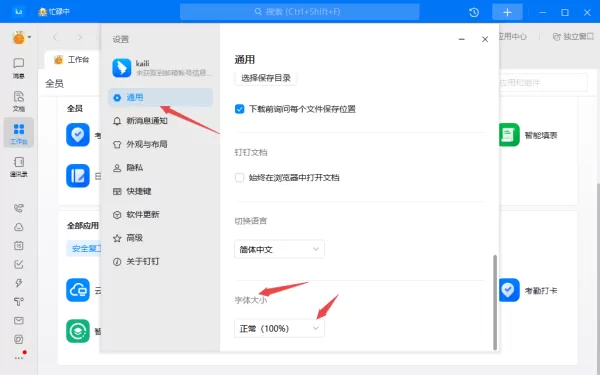Screen dimensions: 600x375
Task: Open the blue shield app icon under 全员
Action: click(x=78, y=135)
